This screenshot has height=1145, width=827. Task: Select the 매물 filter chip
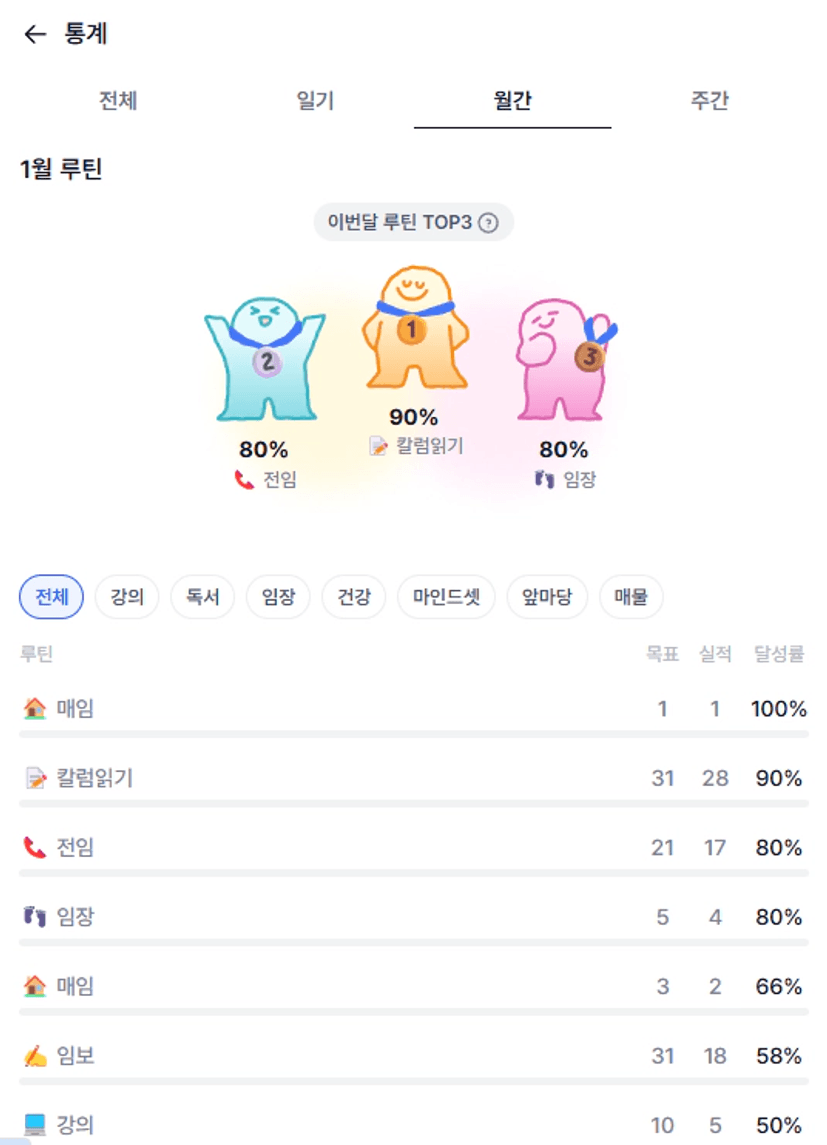[631, 598]
